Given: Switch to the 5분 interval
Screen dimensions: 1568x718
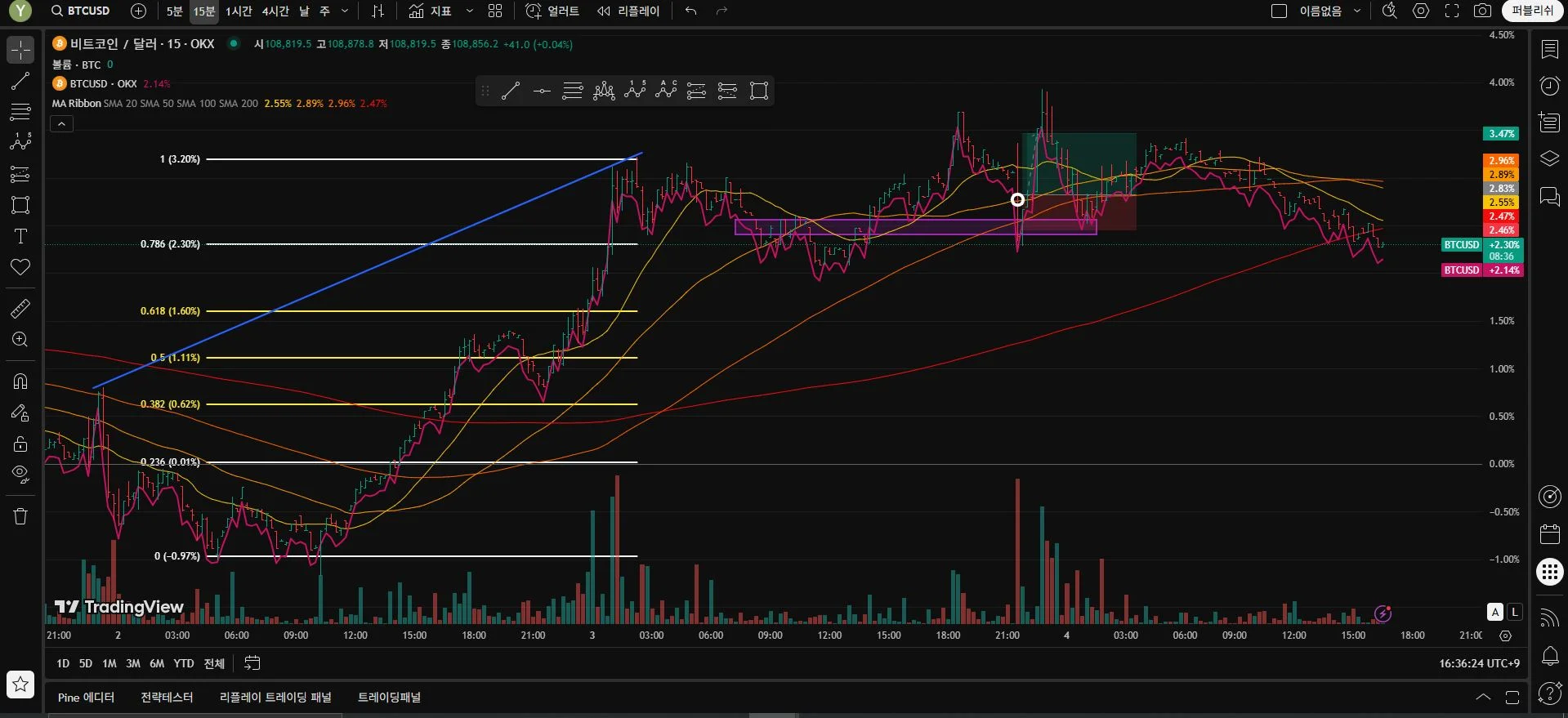Looking at the screenshot, I should (175, 11).
